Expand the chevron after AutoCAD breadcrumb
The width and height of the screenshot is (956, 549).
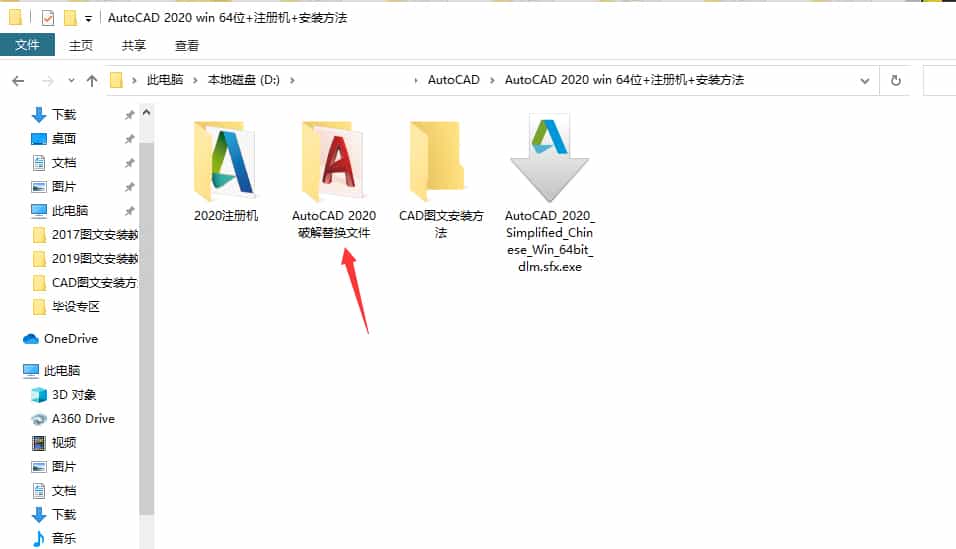pyautogui.click(x=492, y=80)
